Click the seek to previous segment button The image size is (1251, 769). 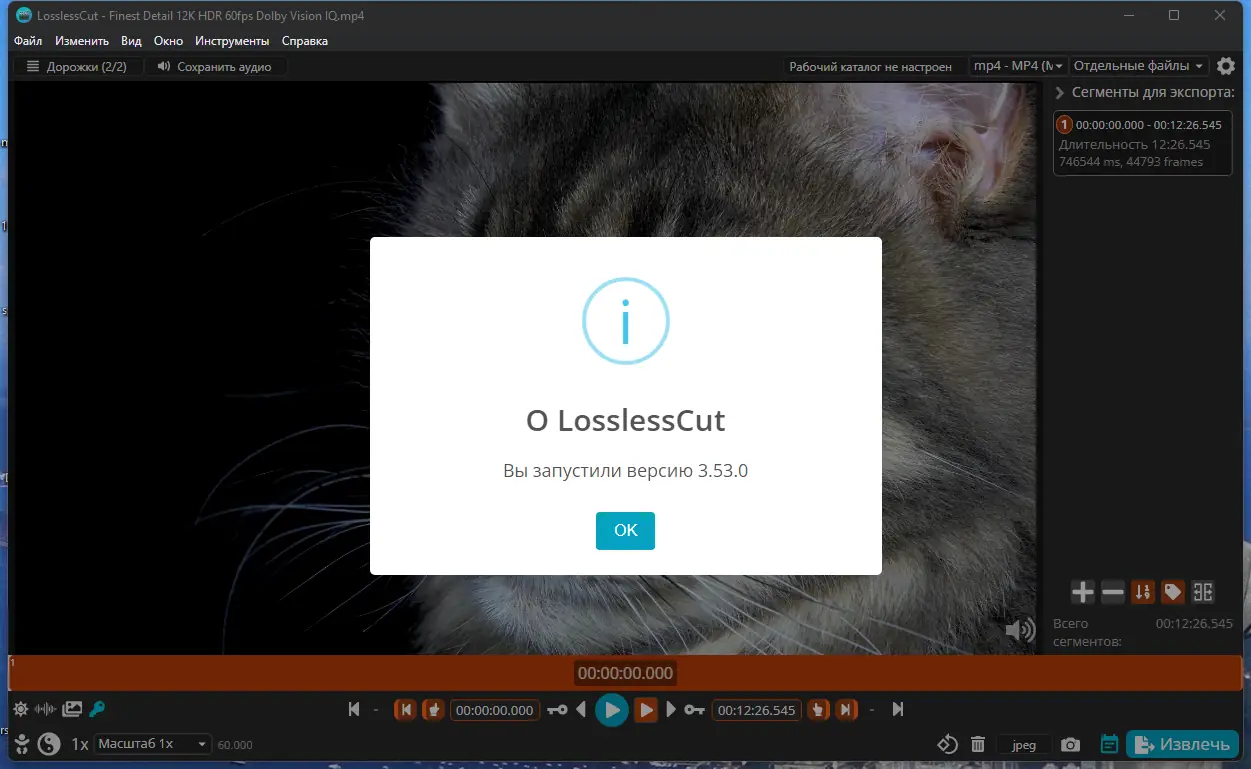(405, 710)
